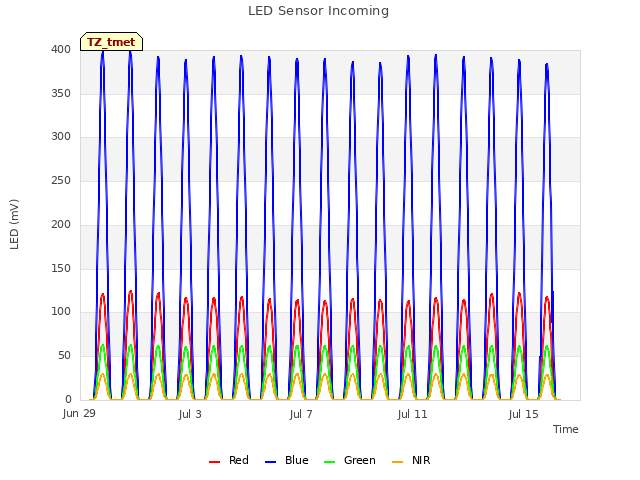Click the 0 y-axis tick label
Screen dimensions: 640x480
68,399
